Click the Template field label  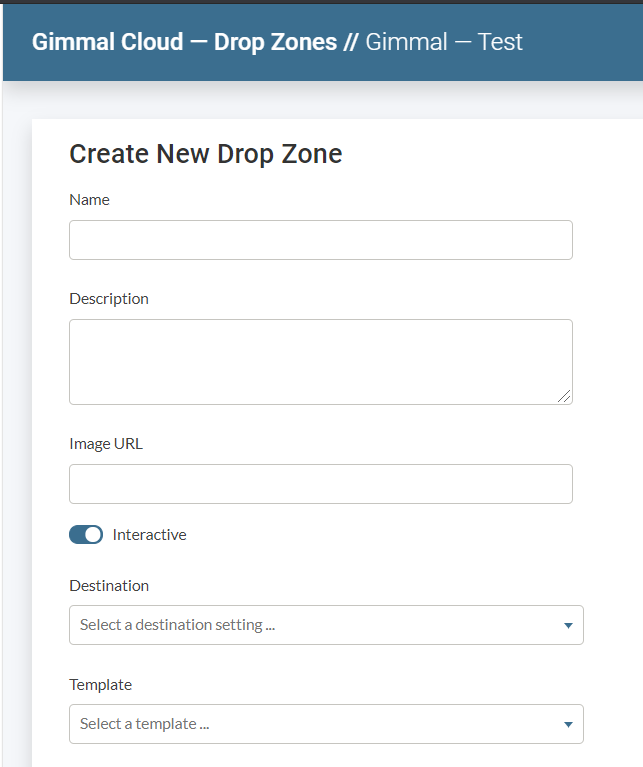[x=100, y=684]
